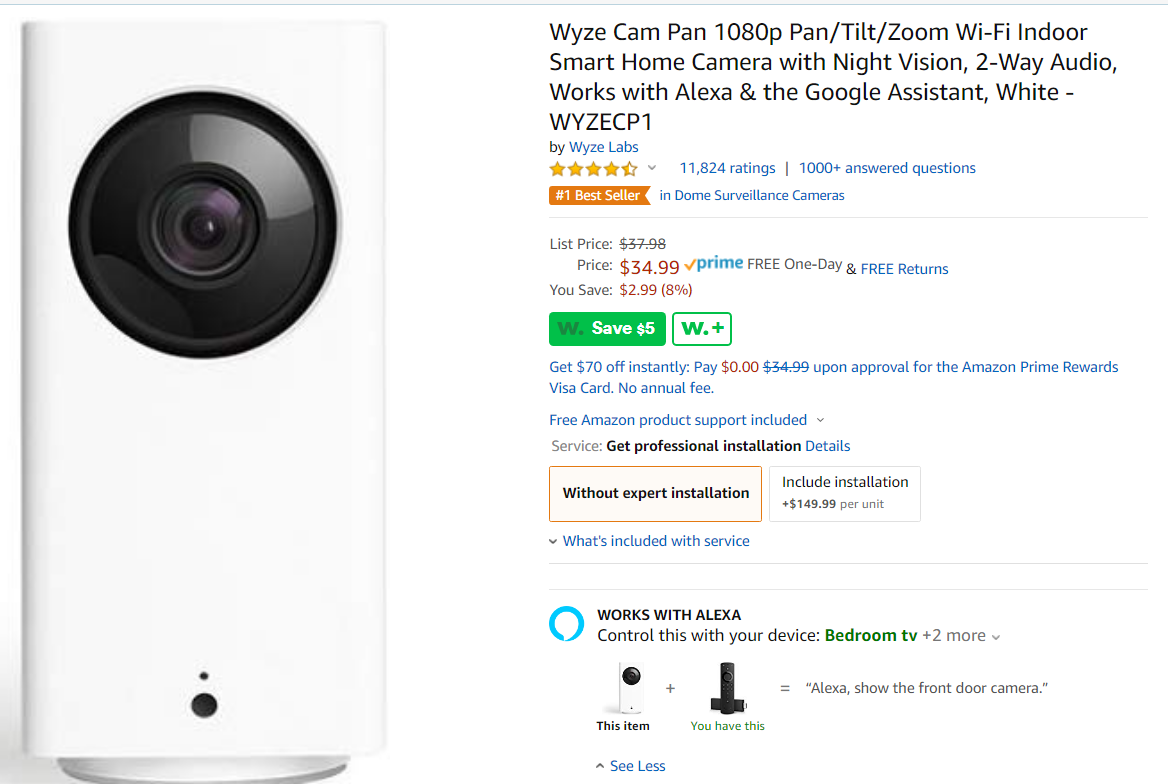Select Without expert installation option

point(655,493)
